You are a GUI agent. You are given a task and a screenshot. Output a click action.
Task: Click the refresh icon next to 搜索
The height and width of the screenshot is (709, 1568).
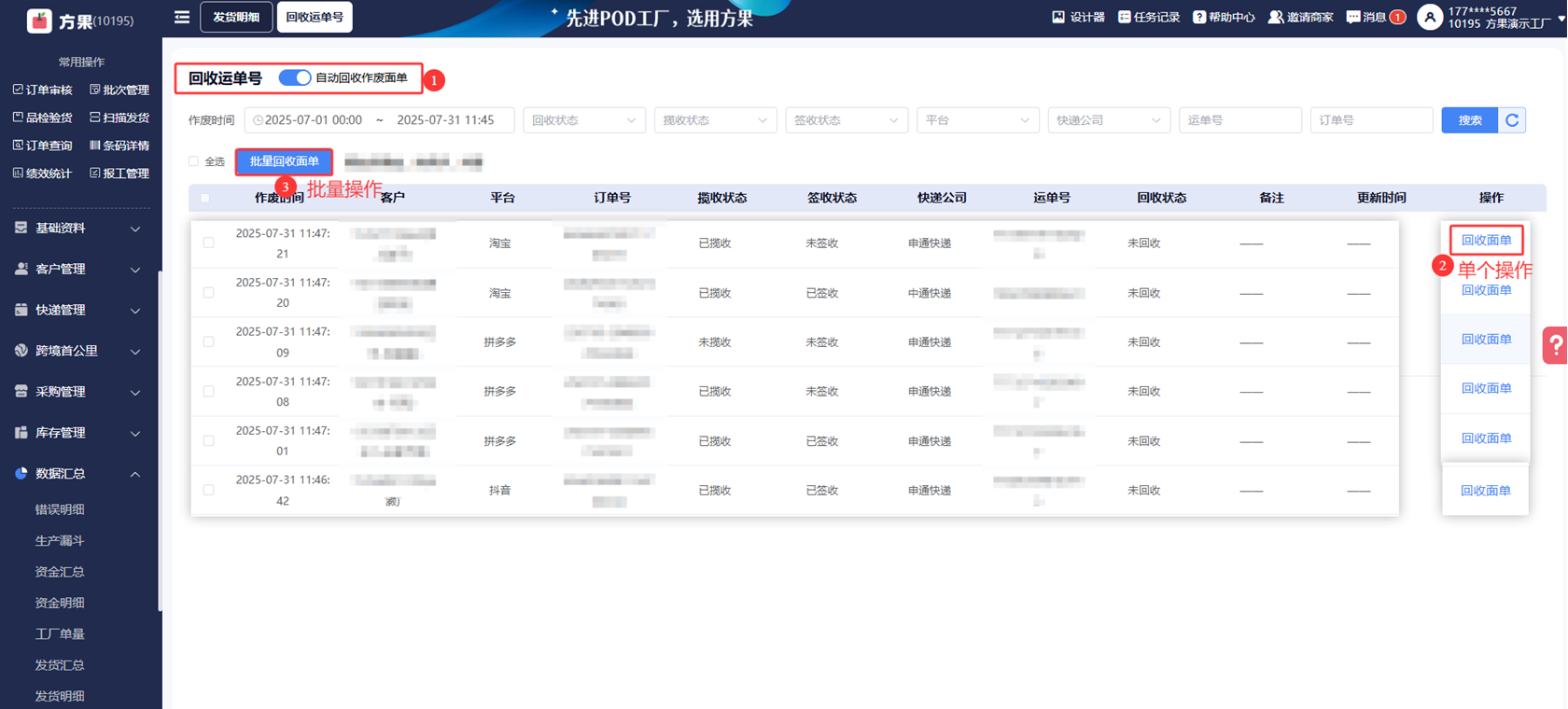point(1512,120)
